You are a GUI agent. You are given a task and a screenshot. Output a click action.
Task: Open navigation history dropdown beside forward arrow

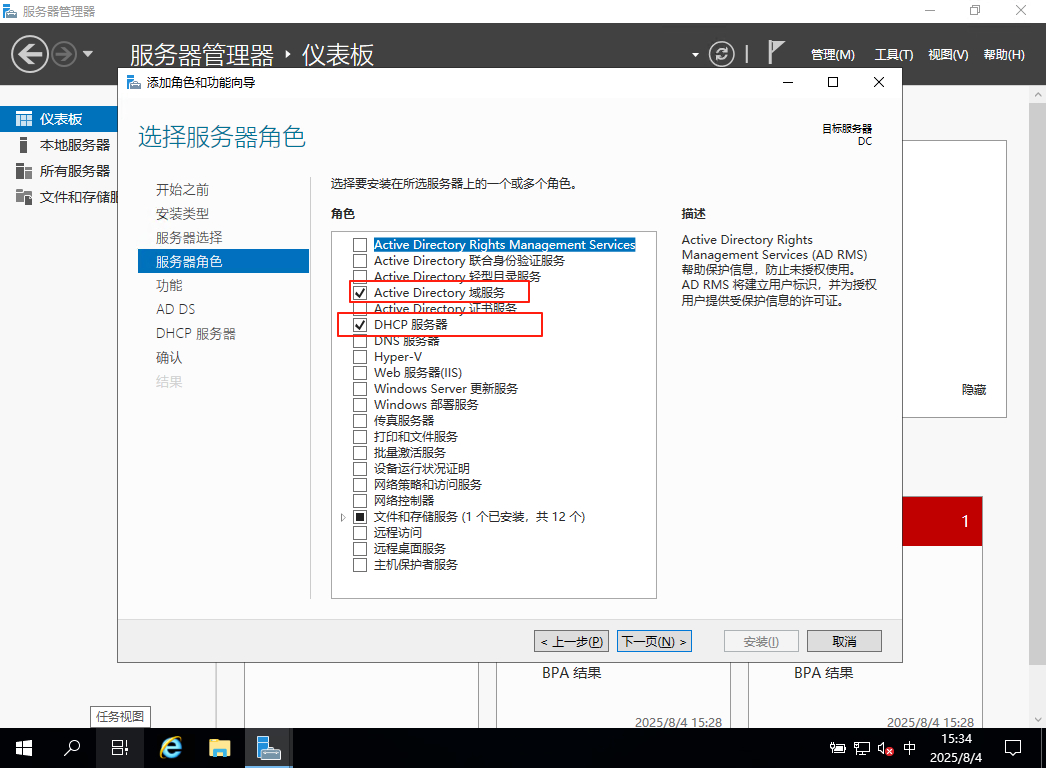pyautogui.click(x=88, y=54)
